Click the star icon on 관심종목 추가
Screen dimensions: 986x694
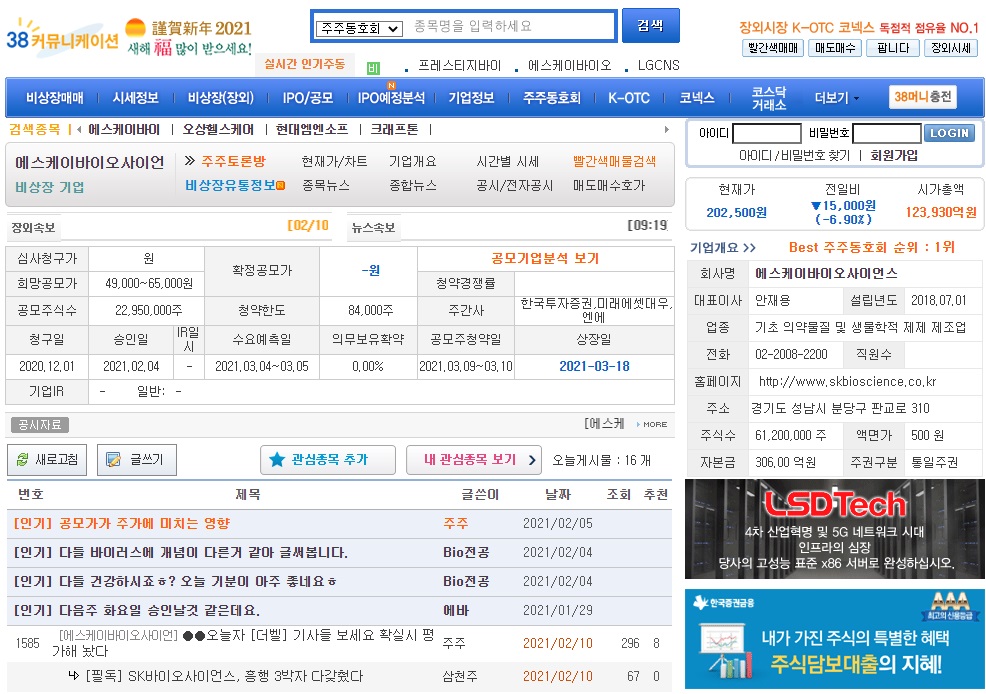pos(277,460)
